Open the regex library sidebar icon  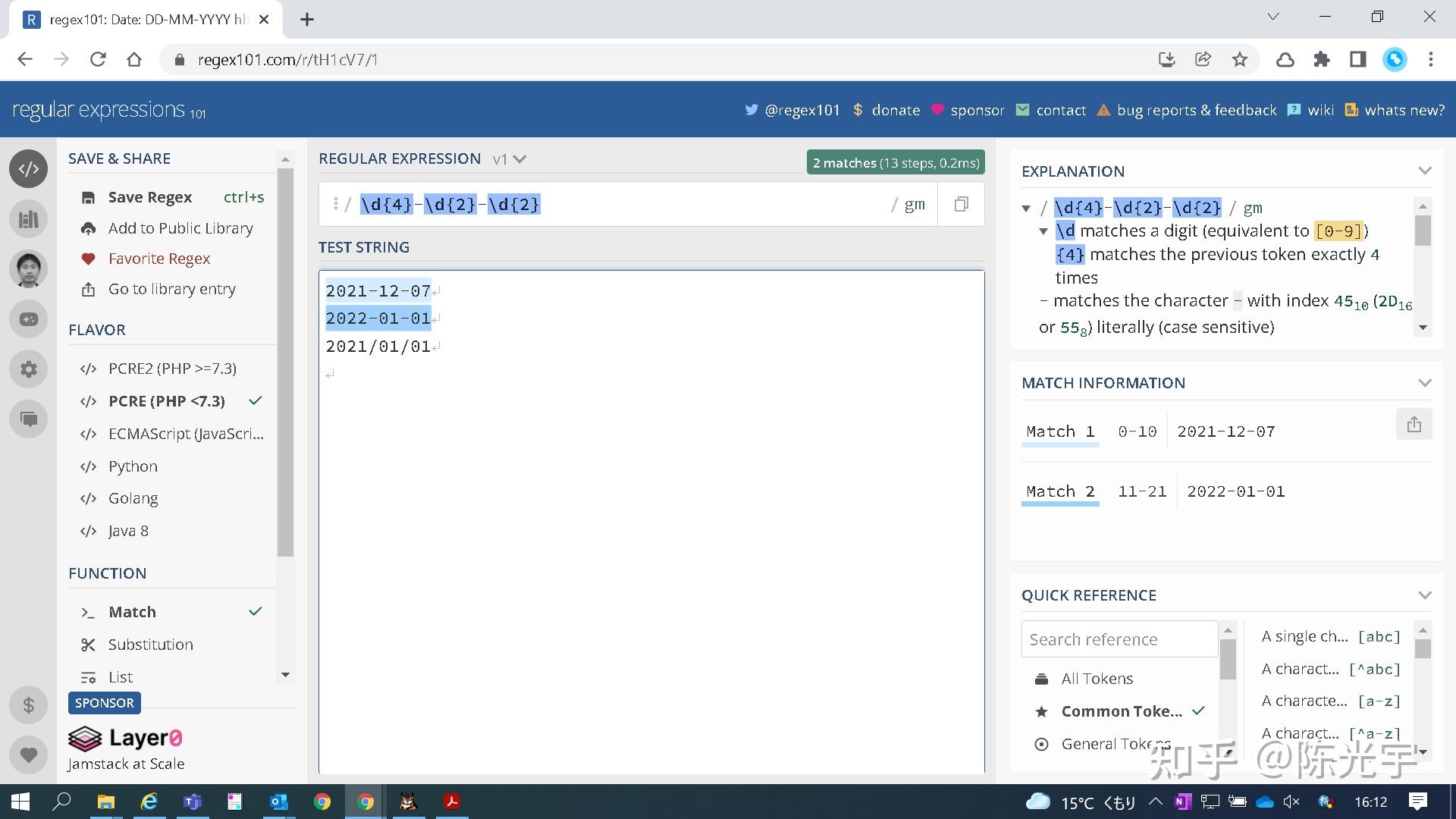pos(29,219)
